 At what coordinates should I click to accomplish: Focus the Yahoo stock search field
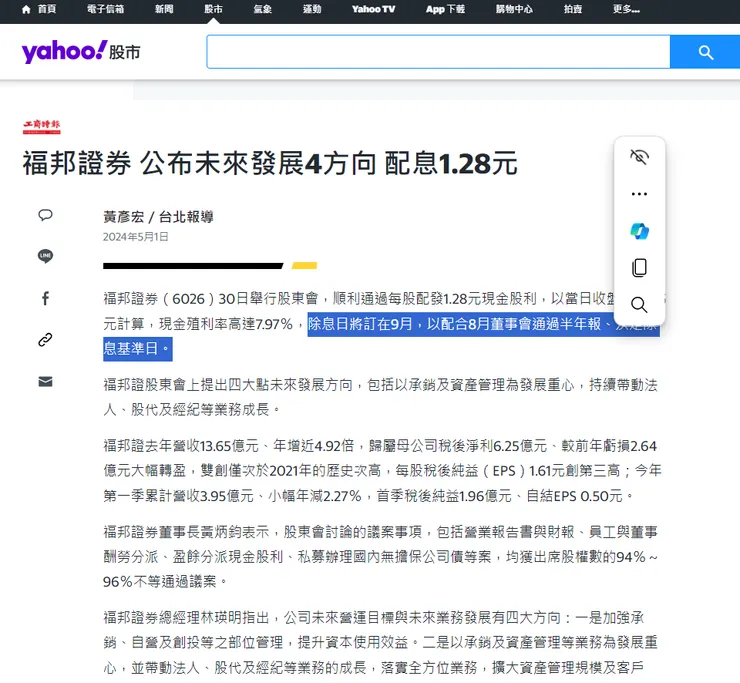tap(438, 52)
